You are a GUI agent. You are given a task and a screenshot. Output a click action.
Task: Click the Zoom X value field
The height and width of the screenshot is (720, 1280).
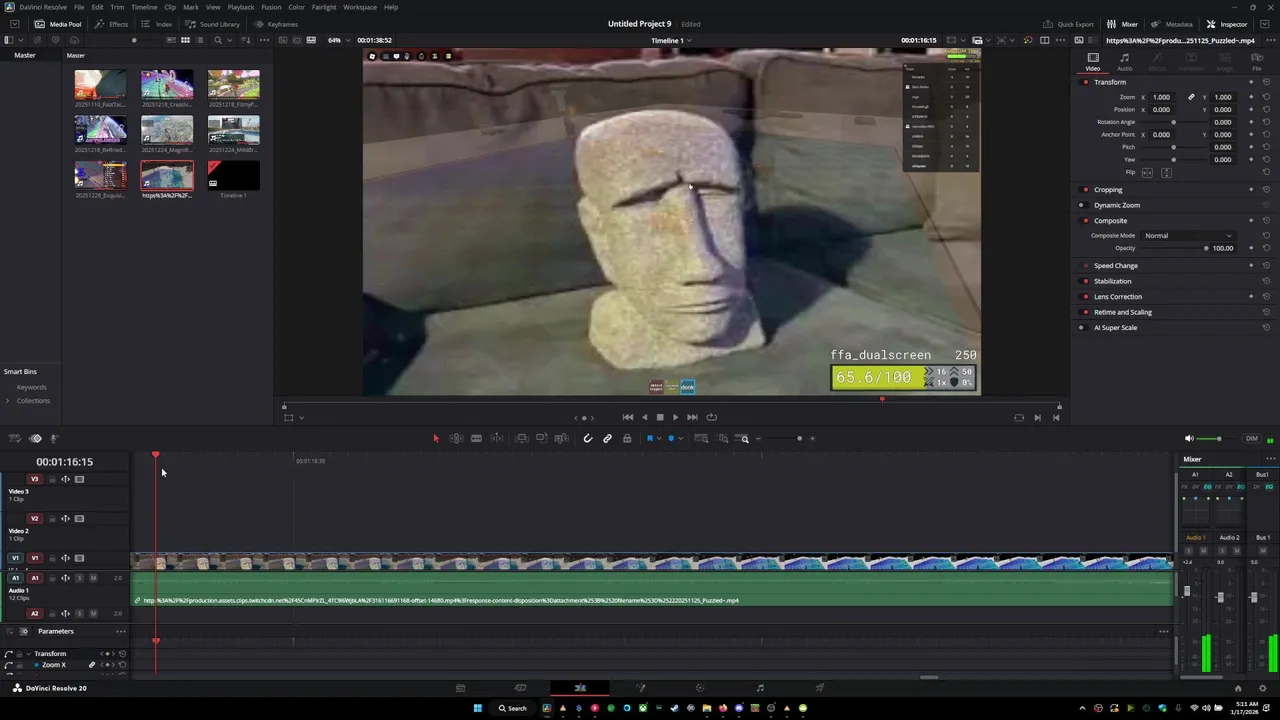tap(1162, 97)
